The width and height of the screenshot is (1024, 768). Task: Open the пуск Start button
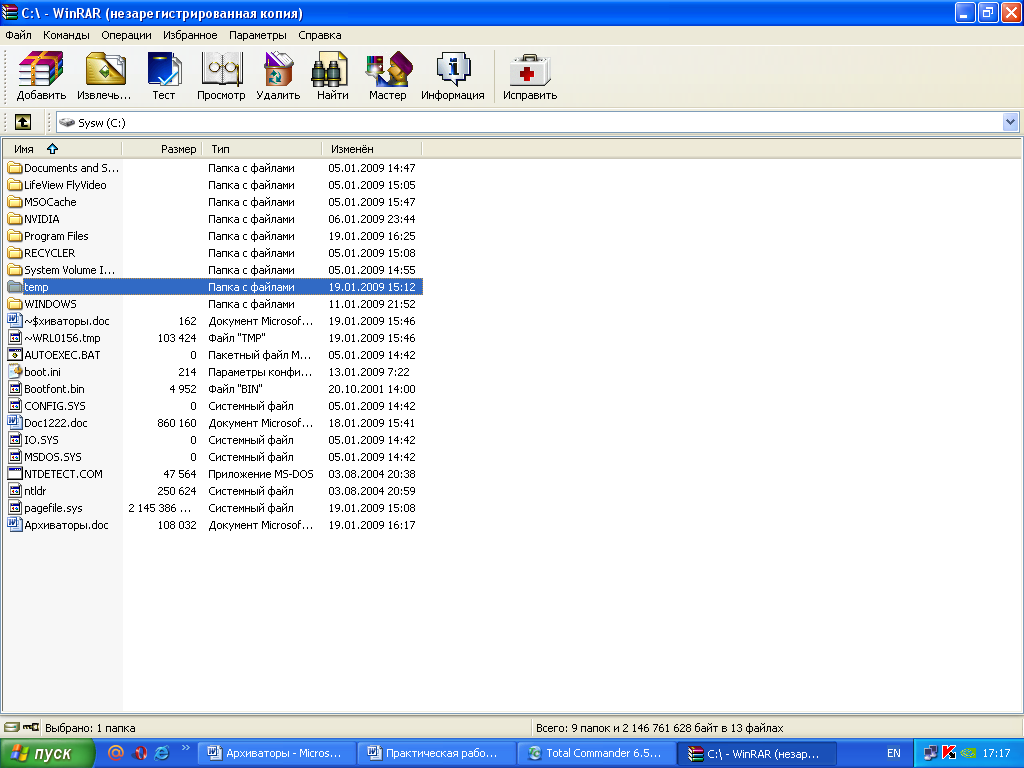(47, 753)
